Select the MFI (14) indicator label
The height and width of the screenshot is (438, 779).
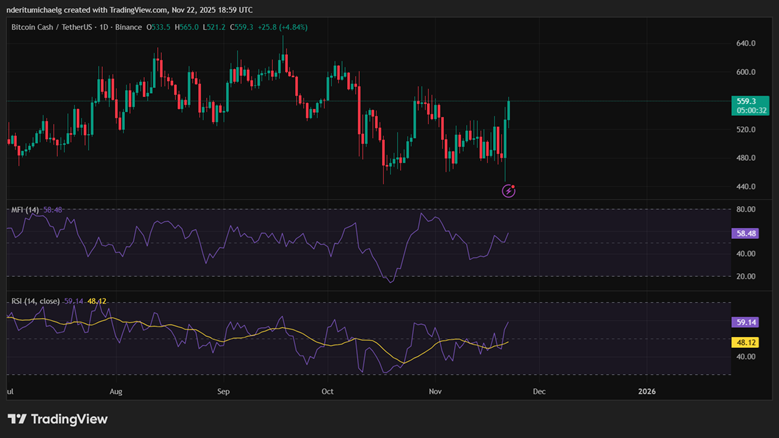point(25,209)
